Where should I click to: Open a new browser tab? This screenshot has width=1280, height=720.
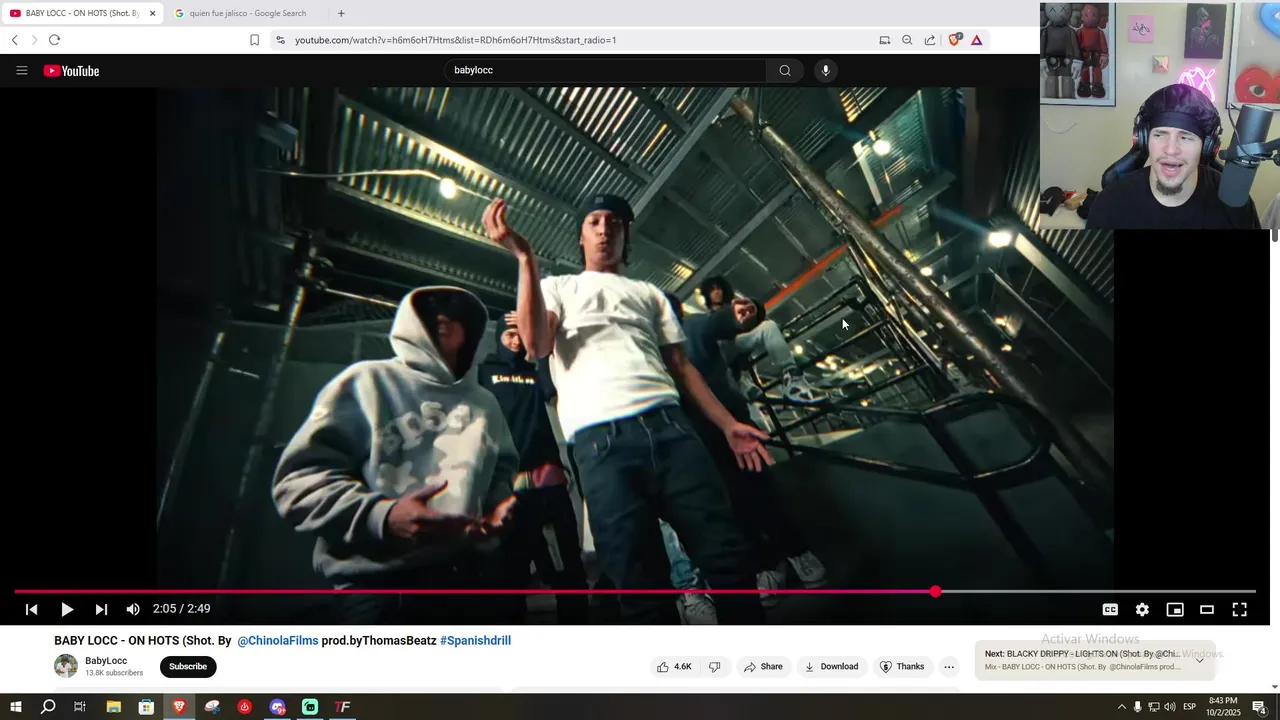click(341, 13)
